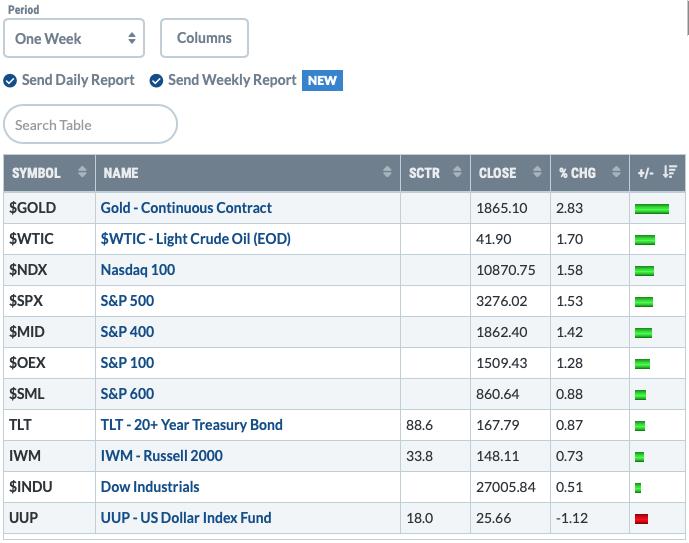
Task: Open Gold - Continuous Contract link
Action: click(x=186, y=207)
